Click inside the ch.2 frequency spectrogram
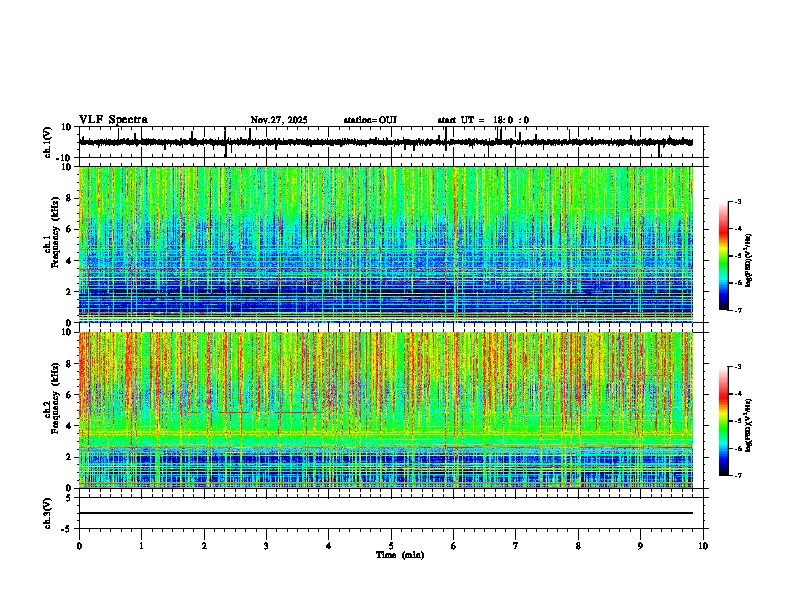 pyautogui.click(x=386, y=410)
